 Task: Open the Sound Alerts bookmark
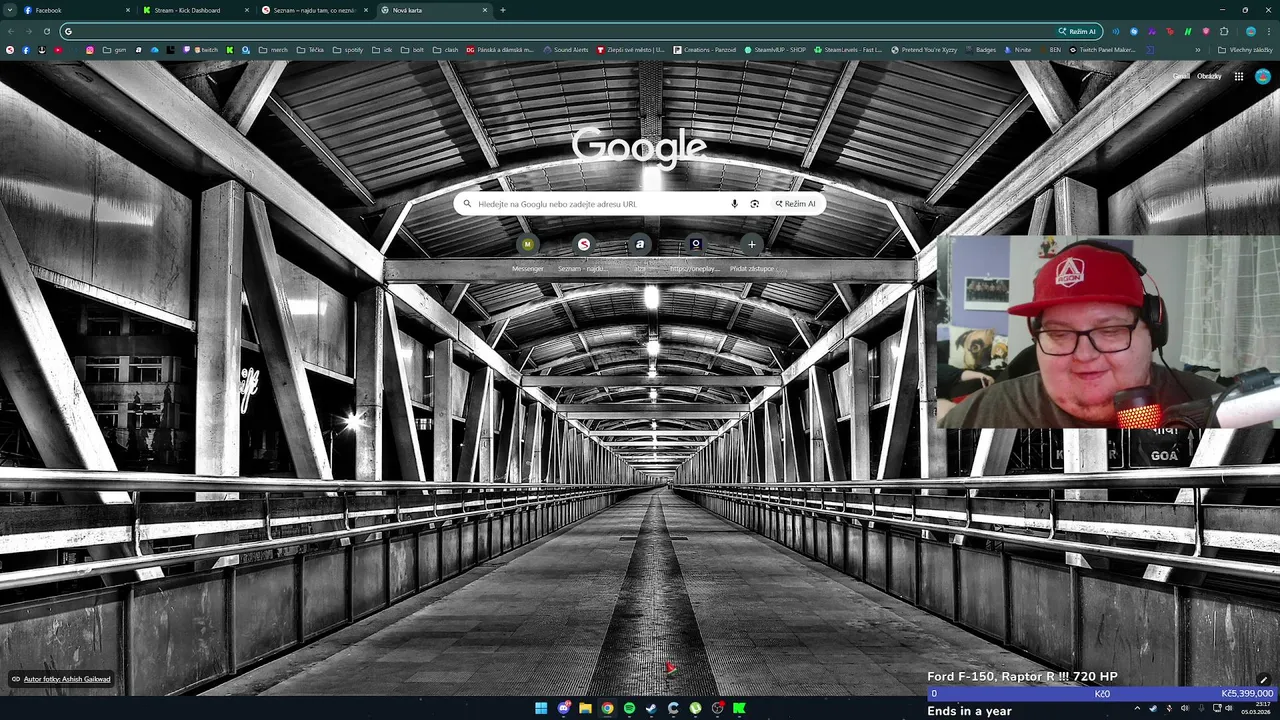point(566,50)
